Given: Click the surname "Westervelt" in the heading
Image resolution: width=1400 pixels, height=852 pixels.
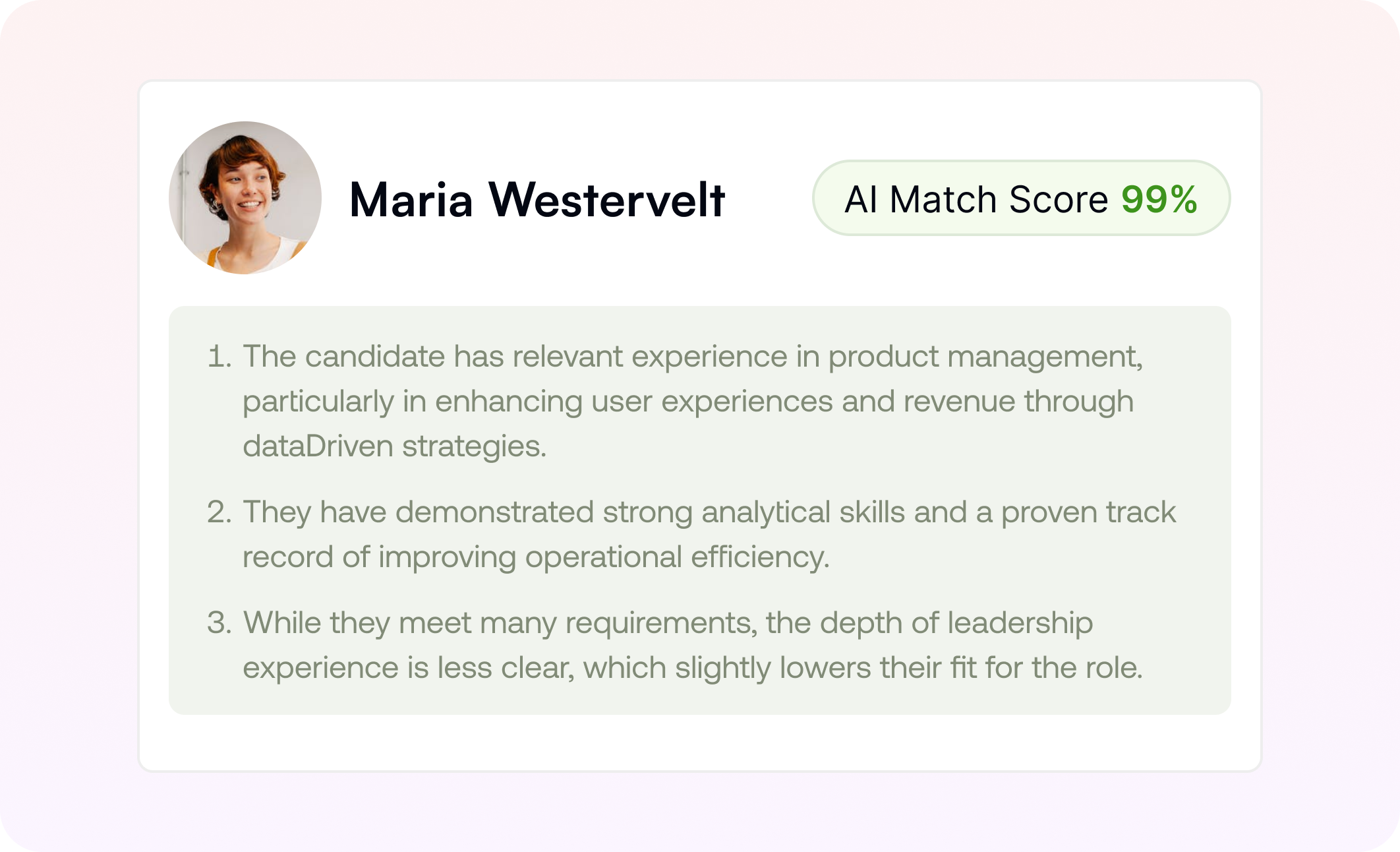Looking at the screenshot, I should 606,200.
